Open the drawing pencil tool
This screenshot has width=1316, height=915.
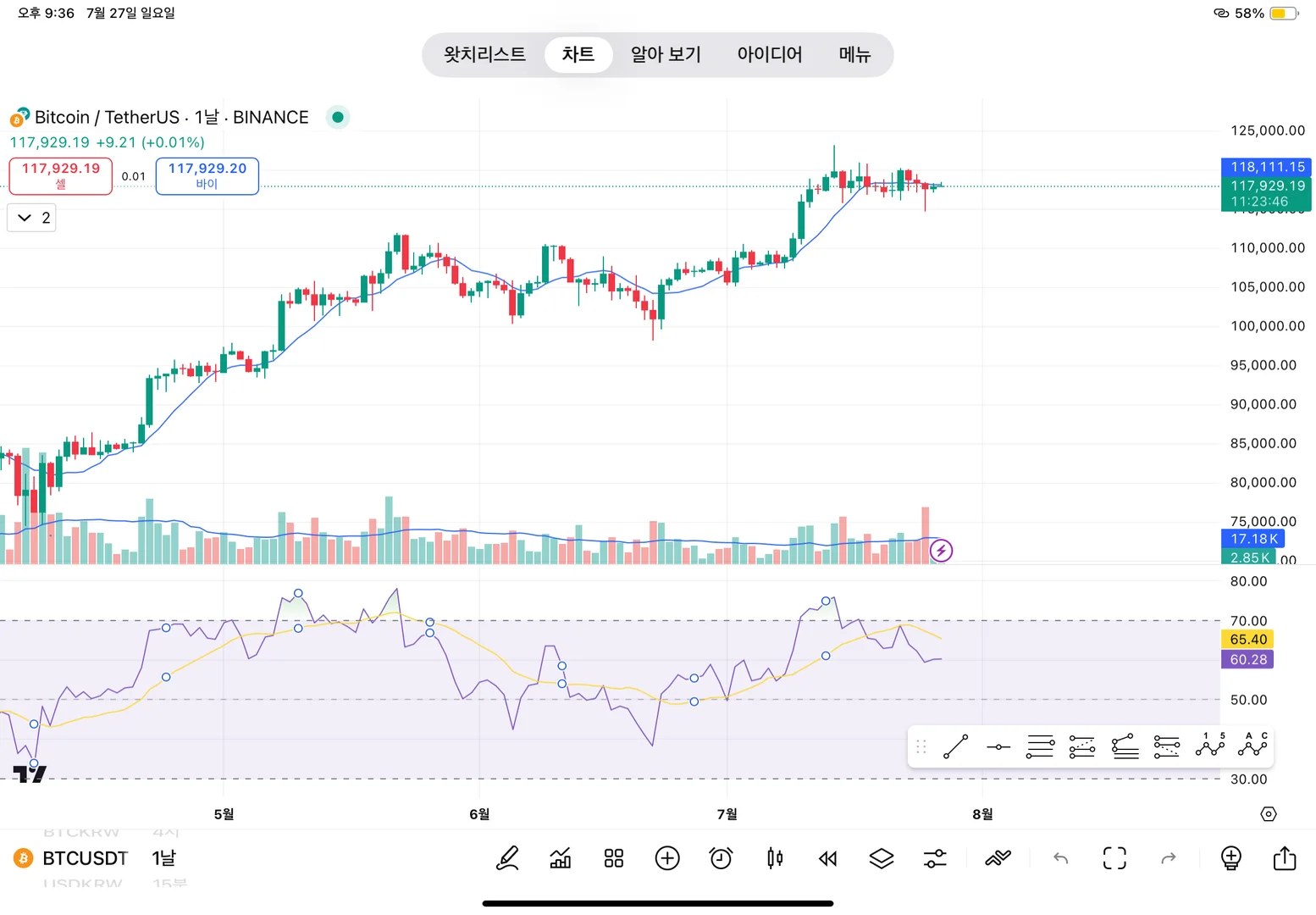(x=507, y=858)
